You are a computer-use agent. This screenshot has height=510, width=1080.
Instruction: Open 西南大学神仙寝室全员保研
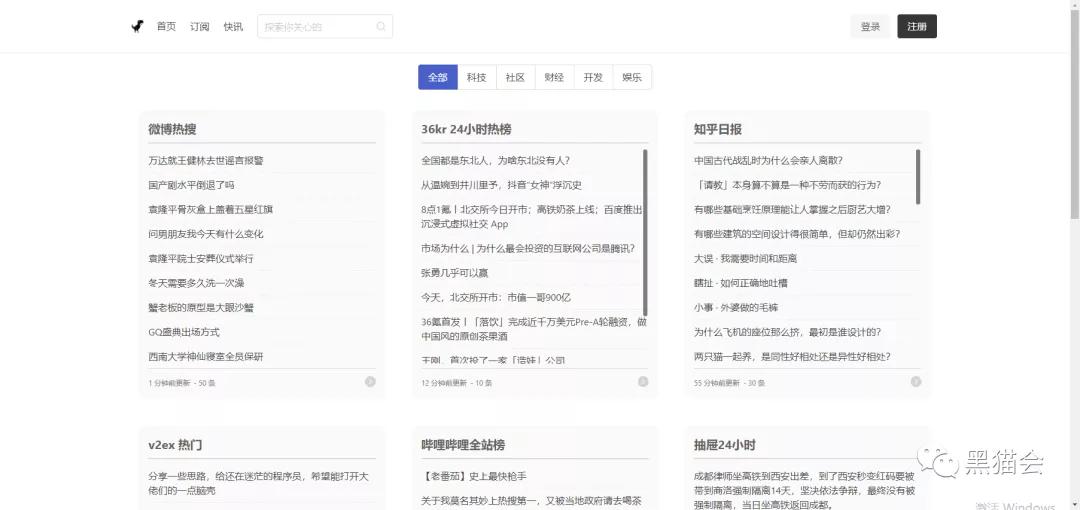206,357
